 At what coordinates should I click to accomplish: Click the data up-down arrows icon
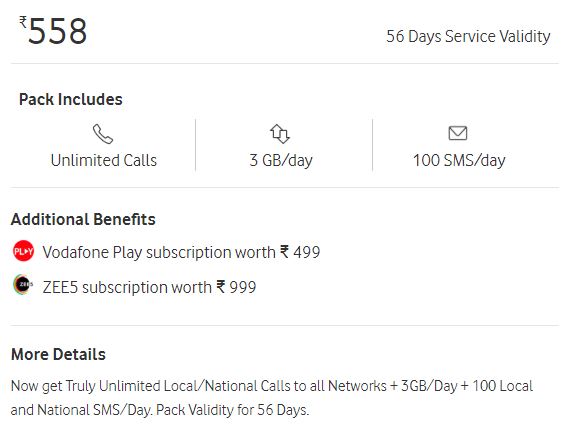click(280, 134)
